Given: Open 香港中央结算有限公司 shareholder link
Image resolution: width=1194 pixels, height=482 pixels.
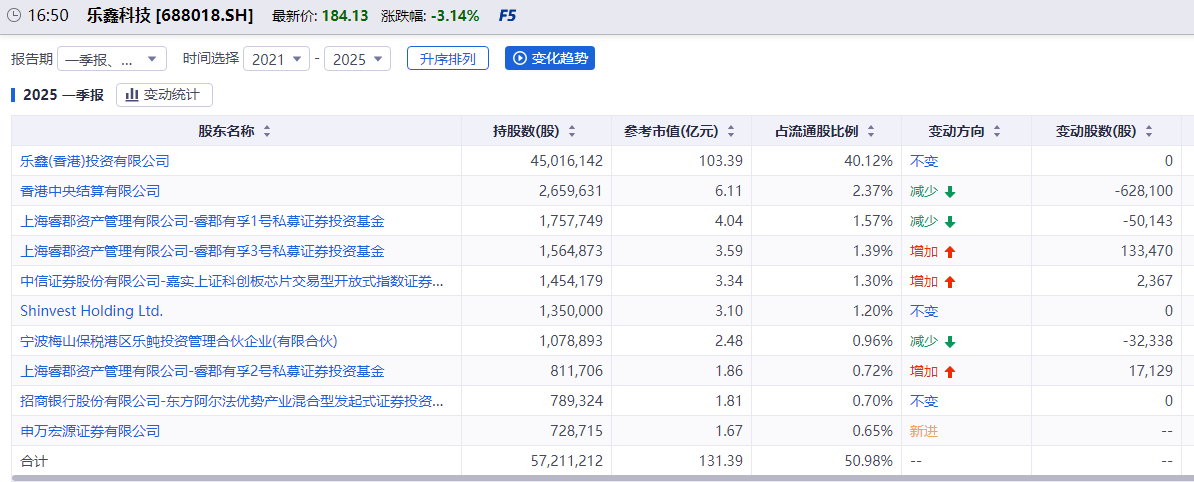Looking at the screenshot, I should (90, 191).
